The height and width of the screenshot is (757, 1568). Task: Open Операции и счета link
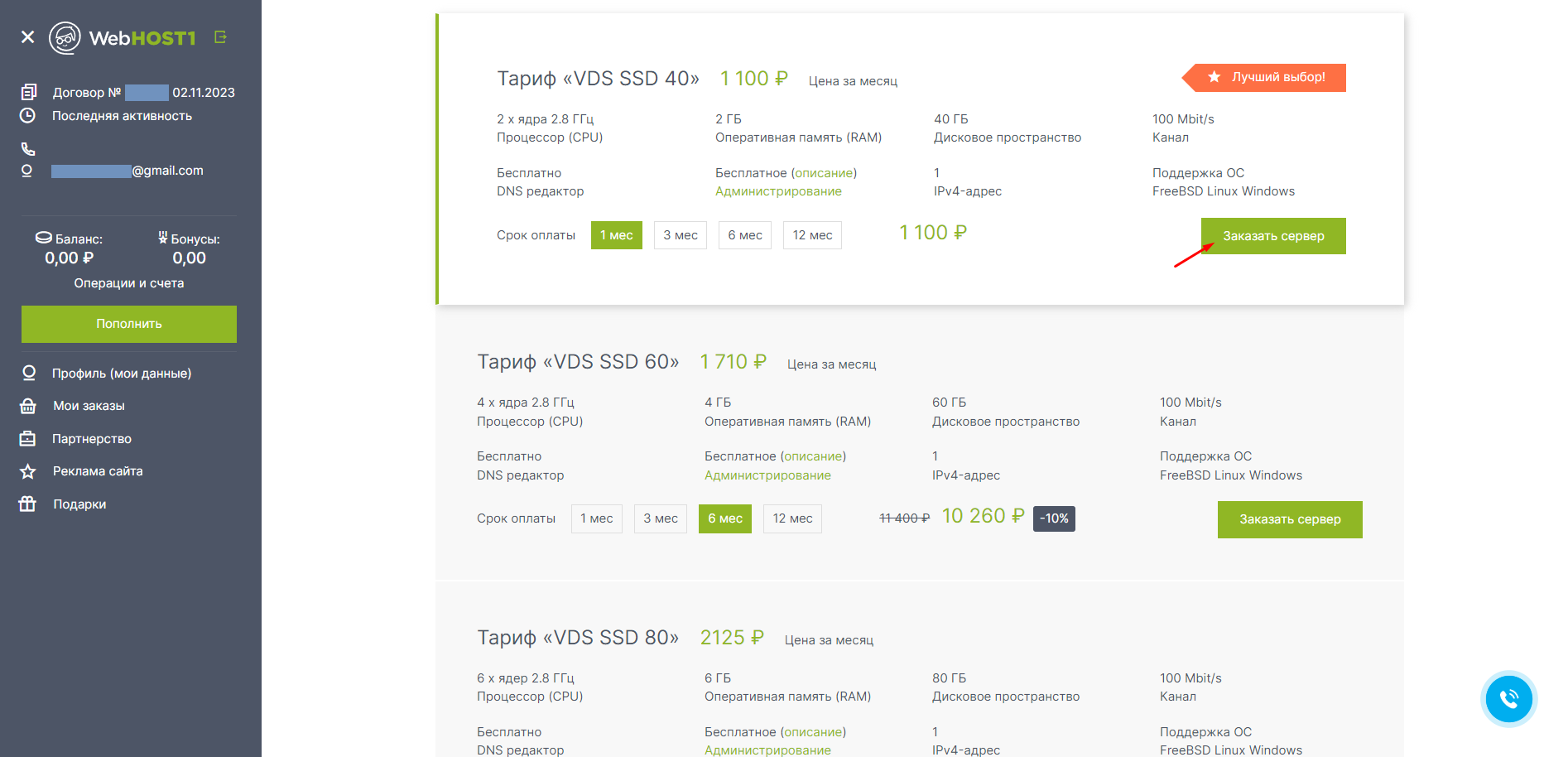point(129,283)
